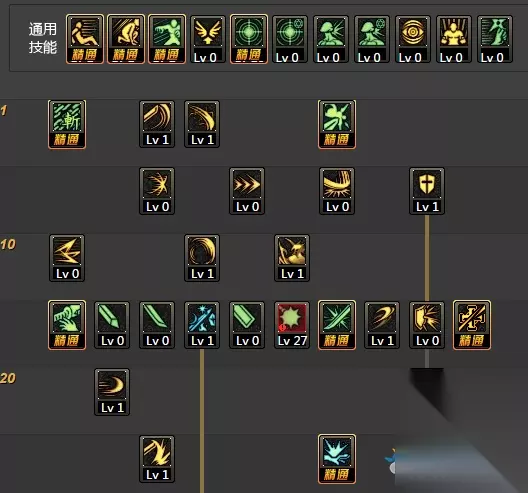The width and height of the screenshot is (528, 493).
Task: Click the green grabbing fist mastered skill
Action: (67, 325)
